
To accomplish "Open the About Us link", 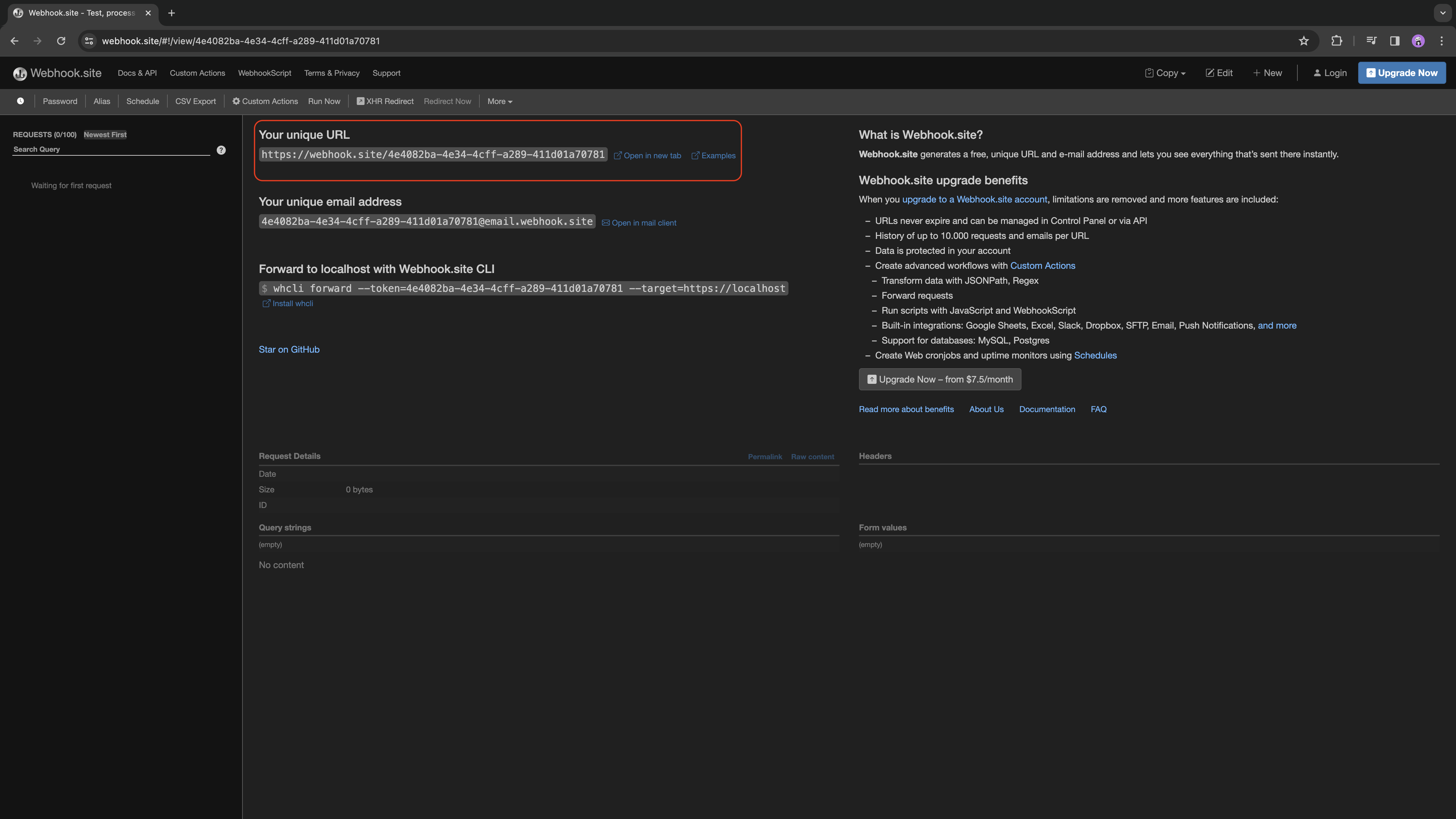I will 986,409.
